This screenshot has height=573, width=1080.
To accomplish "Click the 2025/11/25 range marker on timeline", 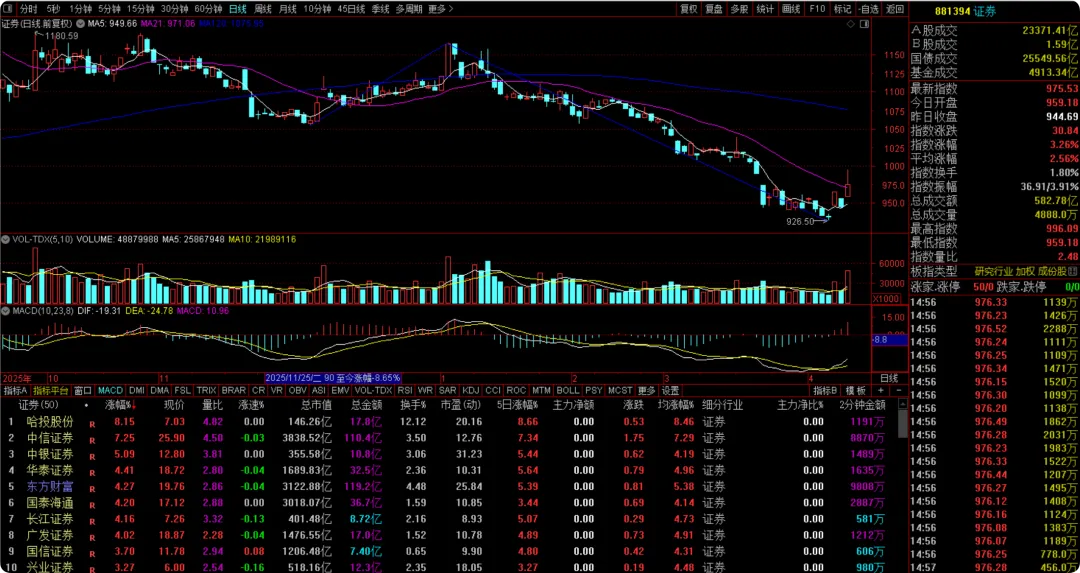I will [333, 378].
